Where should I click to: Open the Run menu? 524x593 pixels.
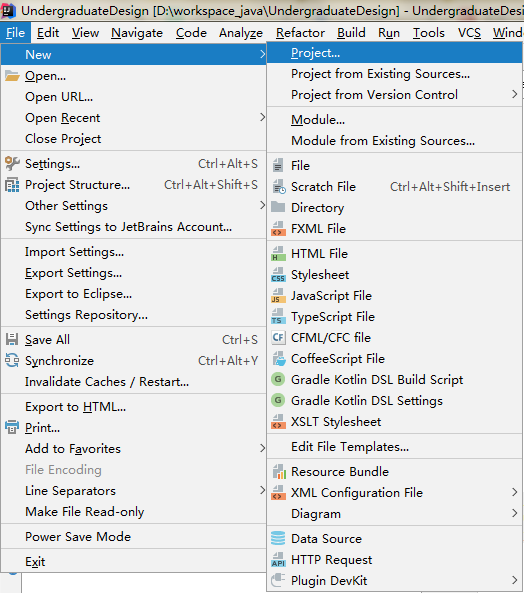[389, 33]
